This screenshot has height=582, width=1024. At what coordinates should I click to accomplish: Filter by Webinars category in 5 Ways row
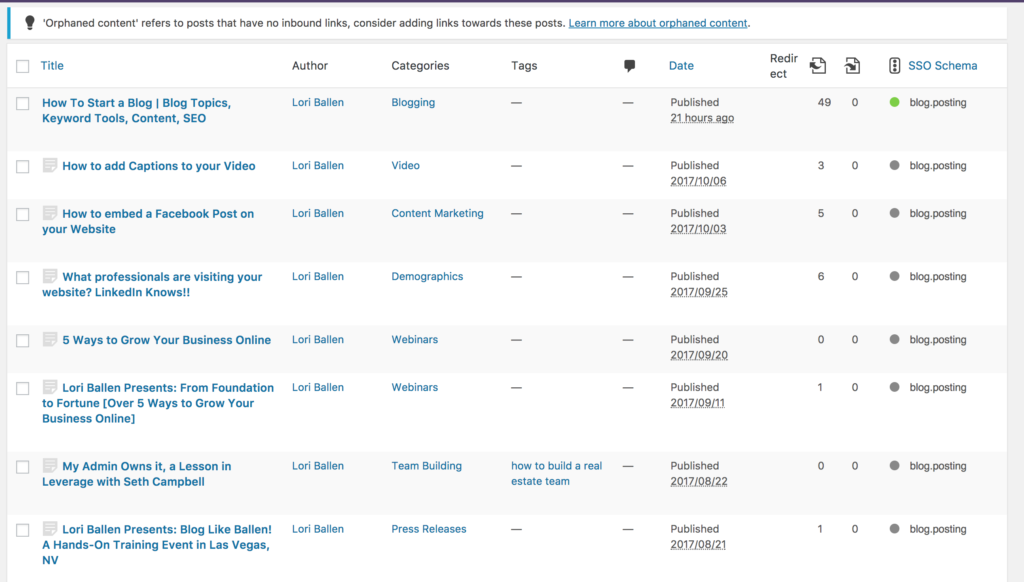pyautogui.click(x=415, y=339)
